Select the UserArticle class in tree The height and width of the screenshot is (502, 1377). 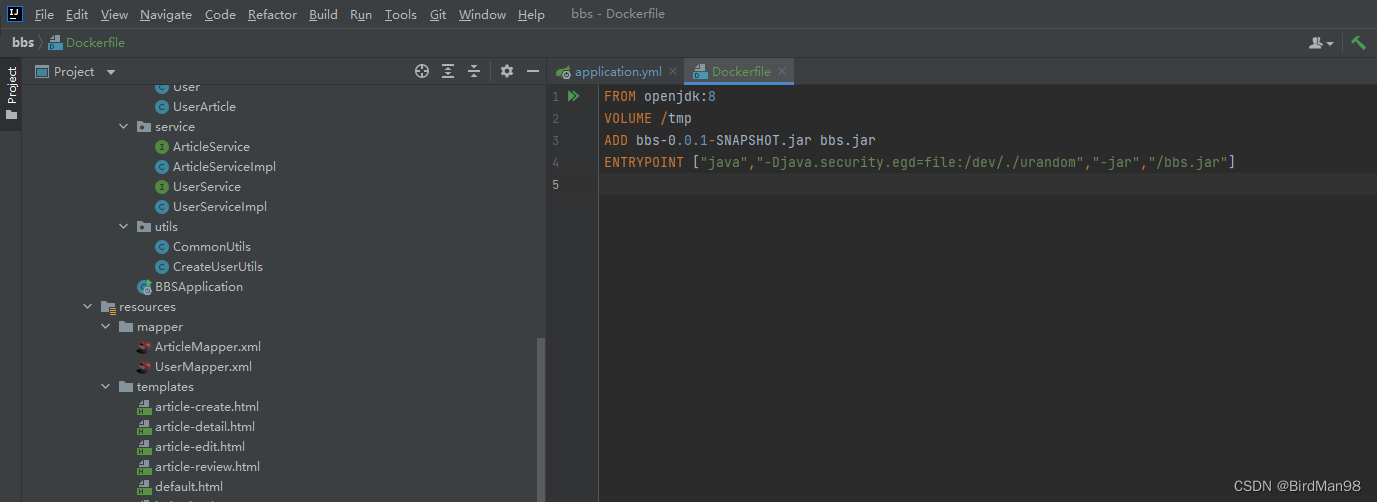pyautogui.click(x=204, y=107)
